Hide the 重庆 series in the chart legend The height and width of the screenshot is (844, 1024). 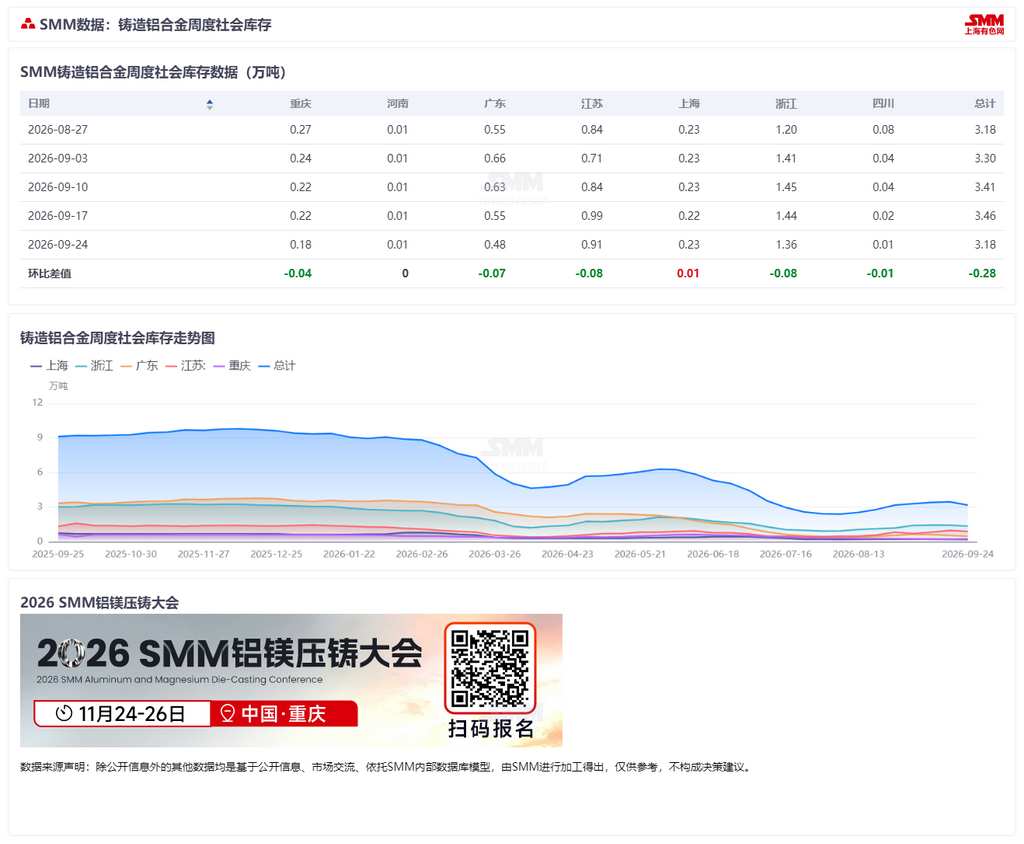point(232,366)
